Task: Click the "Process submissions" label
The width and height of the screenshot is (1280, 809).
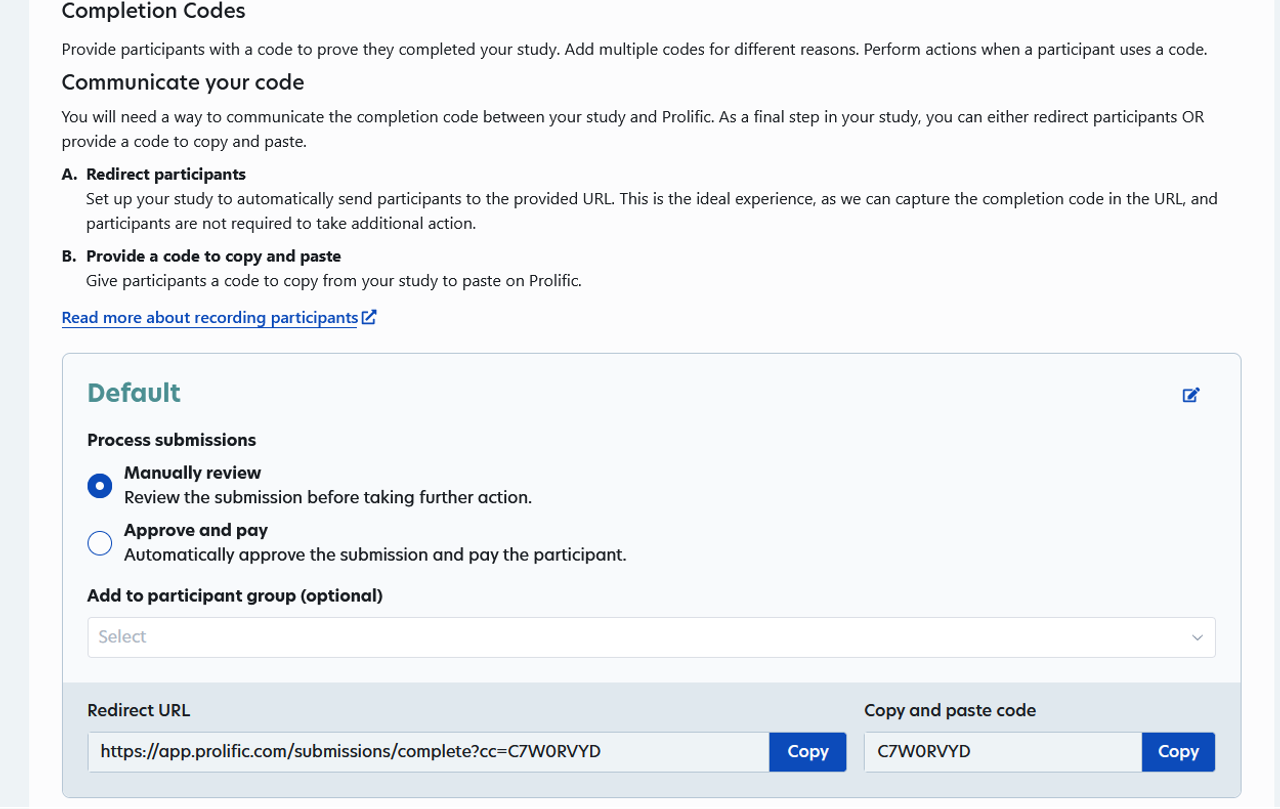Action: [x=171, y=440]
